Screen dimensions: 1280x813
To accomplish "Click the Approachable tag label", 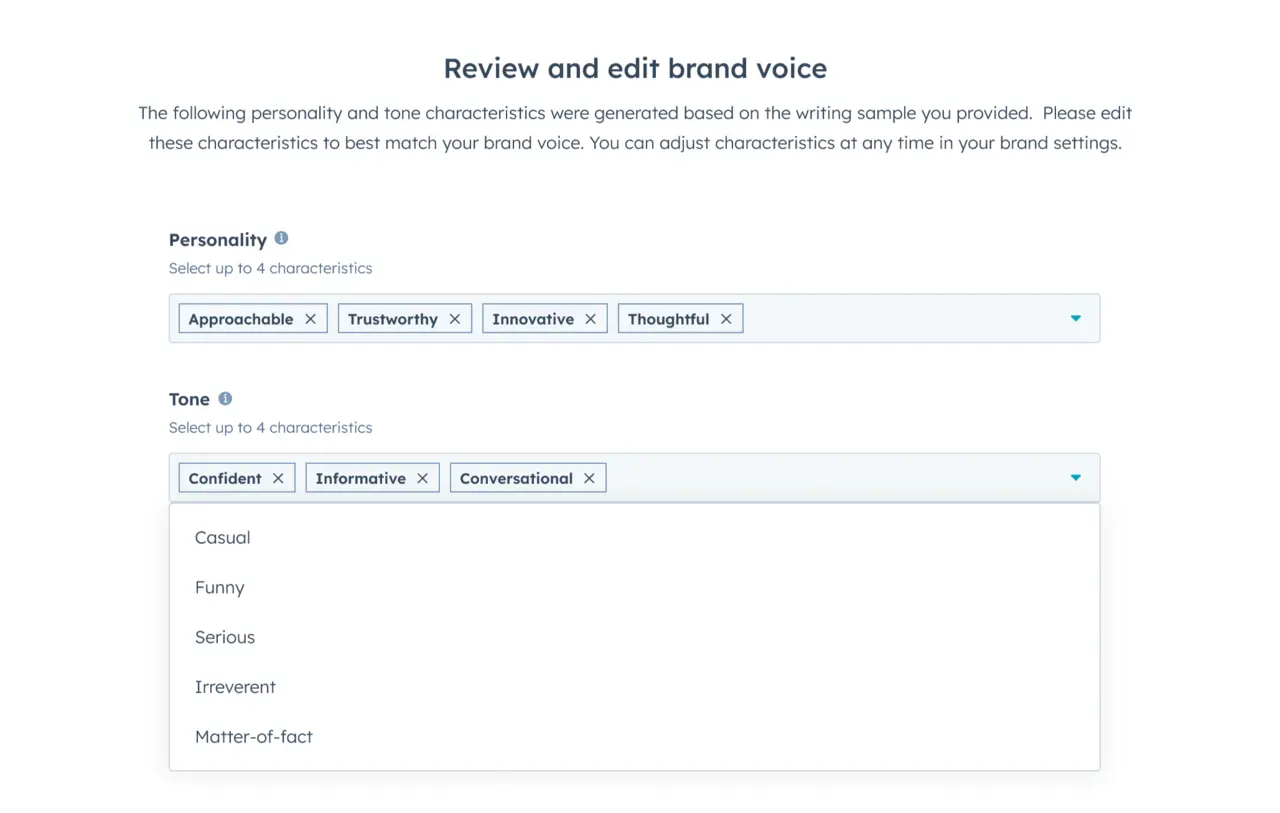I will (240, 318).
